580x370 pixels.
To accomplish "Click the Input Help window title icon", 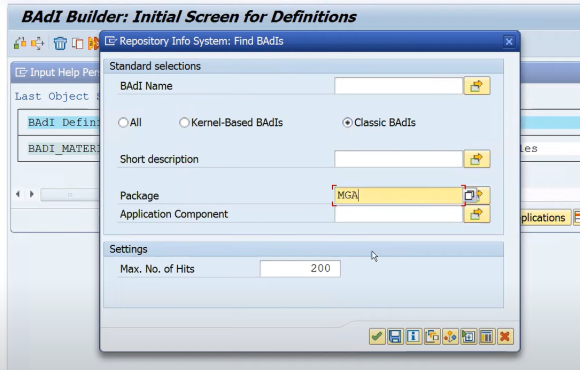I will (21, 72).
